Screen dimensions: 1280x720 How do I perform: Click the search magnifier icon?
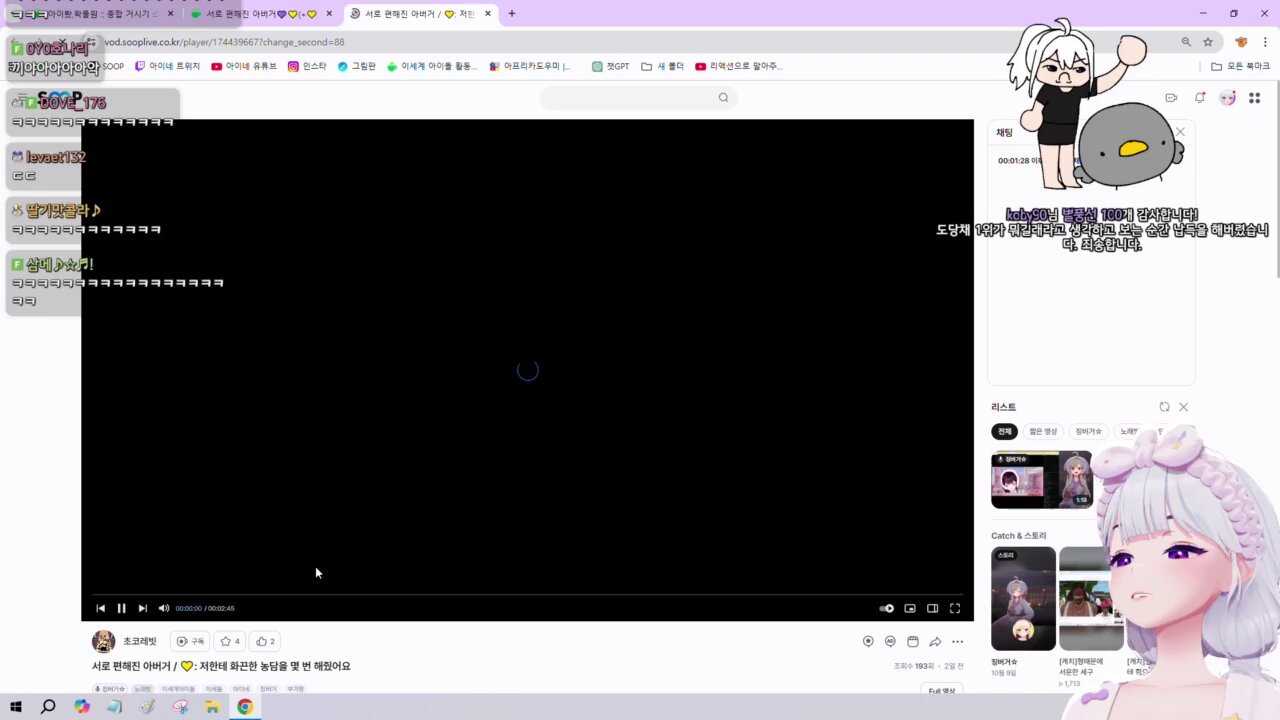point(723,97)
